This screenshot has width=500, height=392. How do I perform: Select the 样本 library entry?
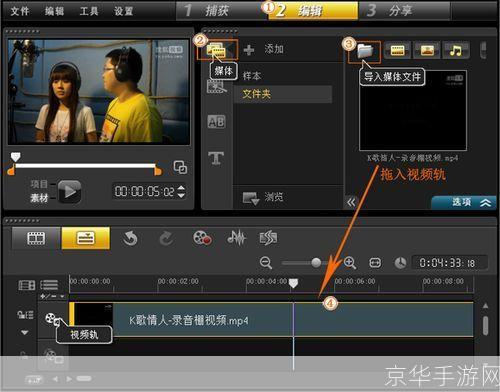(x=252, y=76)
